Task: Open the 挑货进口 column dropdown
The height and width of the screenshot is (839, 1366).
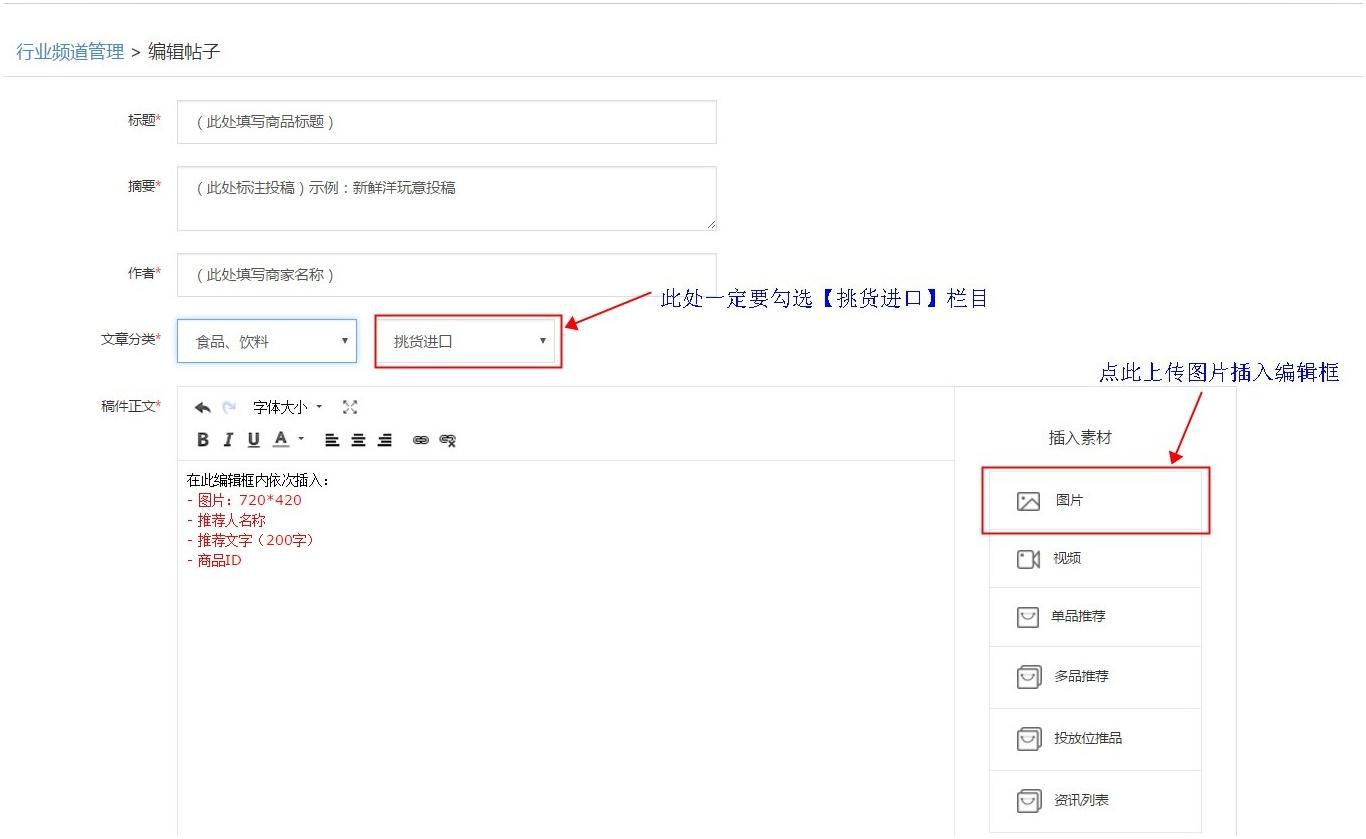Action: pos(467,341)
